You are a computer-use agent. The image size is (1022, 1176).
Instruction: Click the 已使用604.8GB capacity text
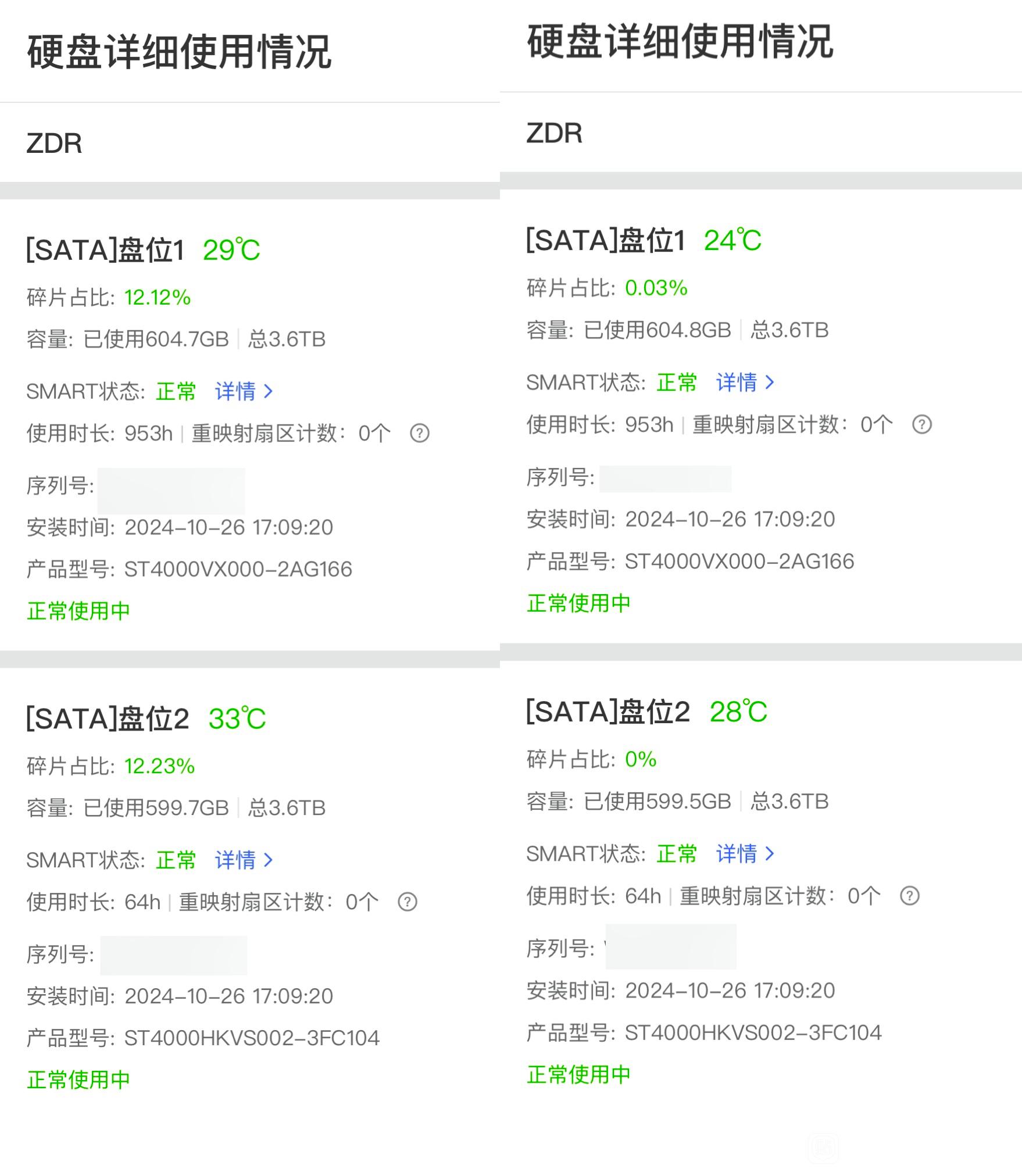click(657, 330)
